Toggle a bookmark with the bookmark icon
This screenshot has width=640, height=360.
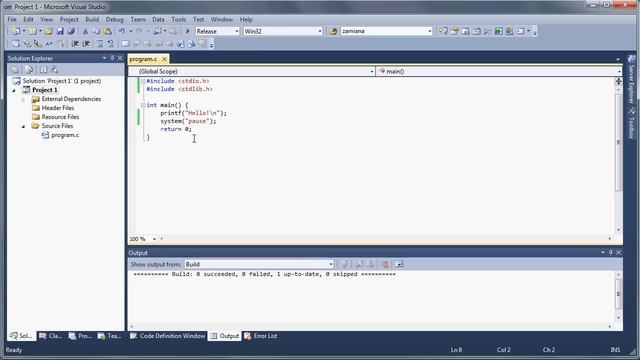(125, 44)
